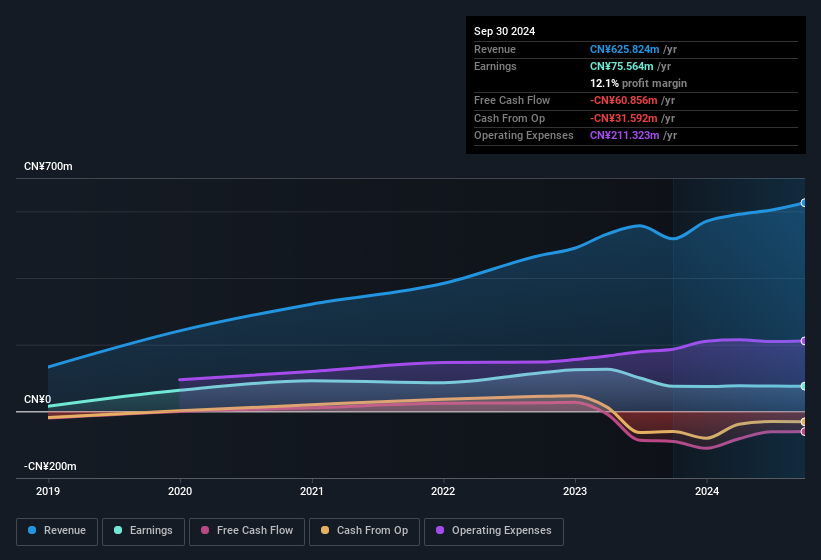Toggle Operating Expenses in the legend
Viewport: 821px width, 560px height.
click(x=494, y=531)
